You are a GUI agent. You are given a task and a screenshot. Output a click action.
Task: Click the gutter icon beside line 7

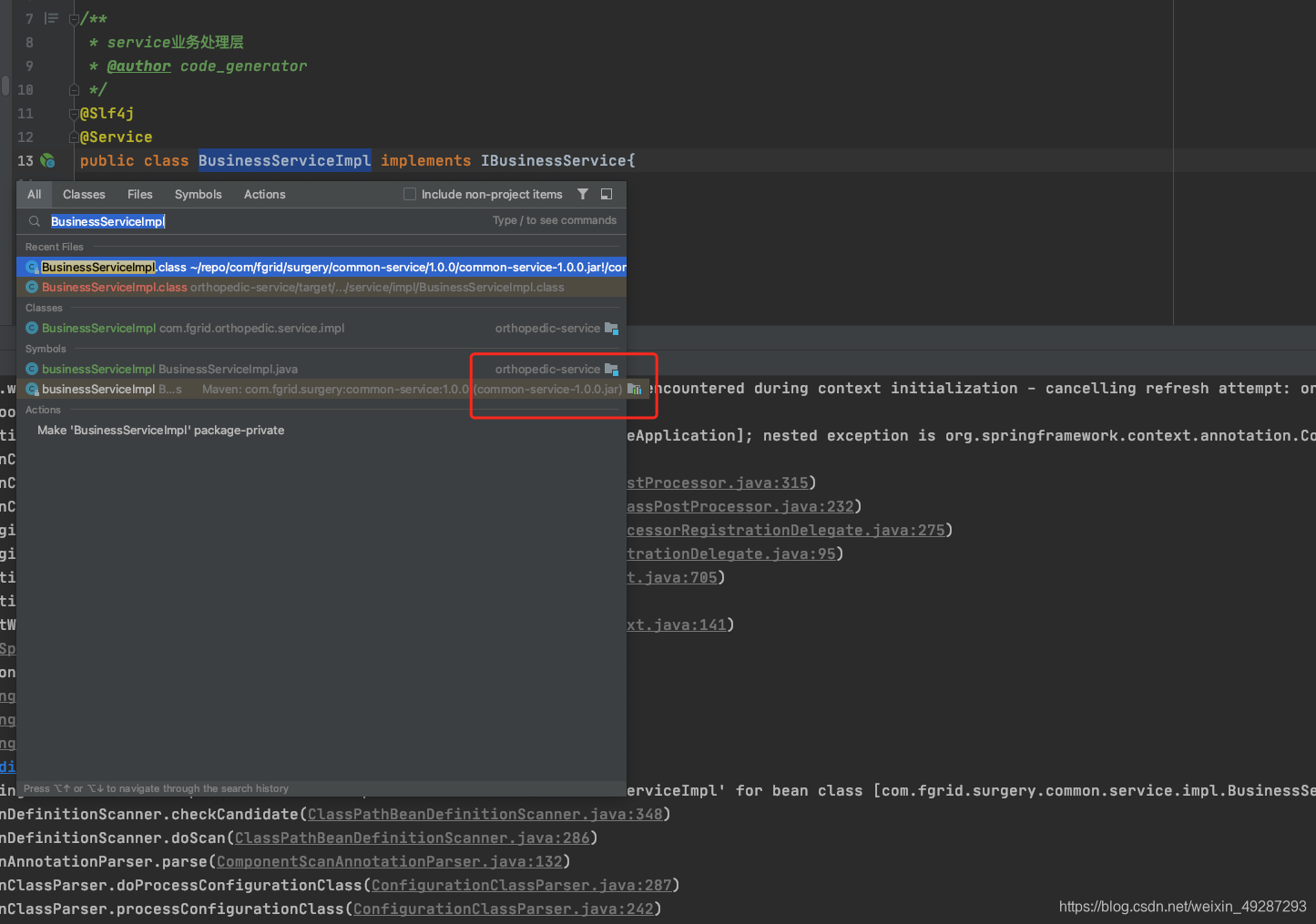coord(51,17)
